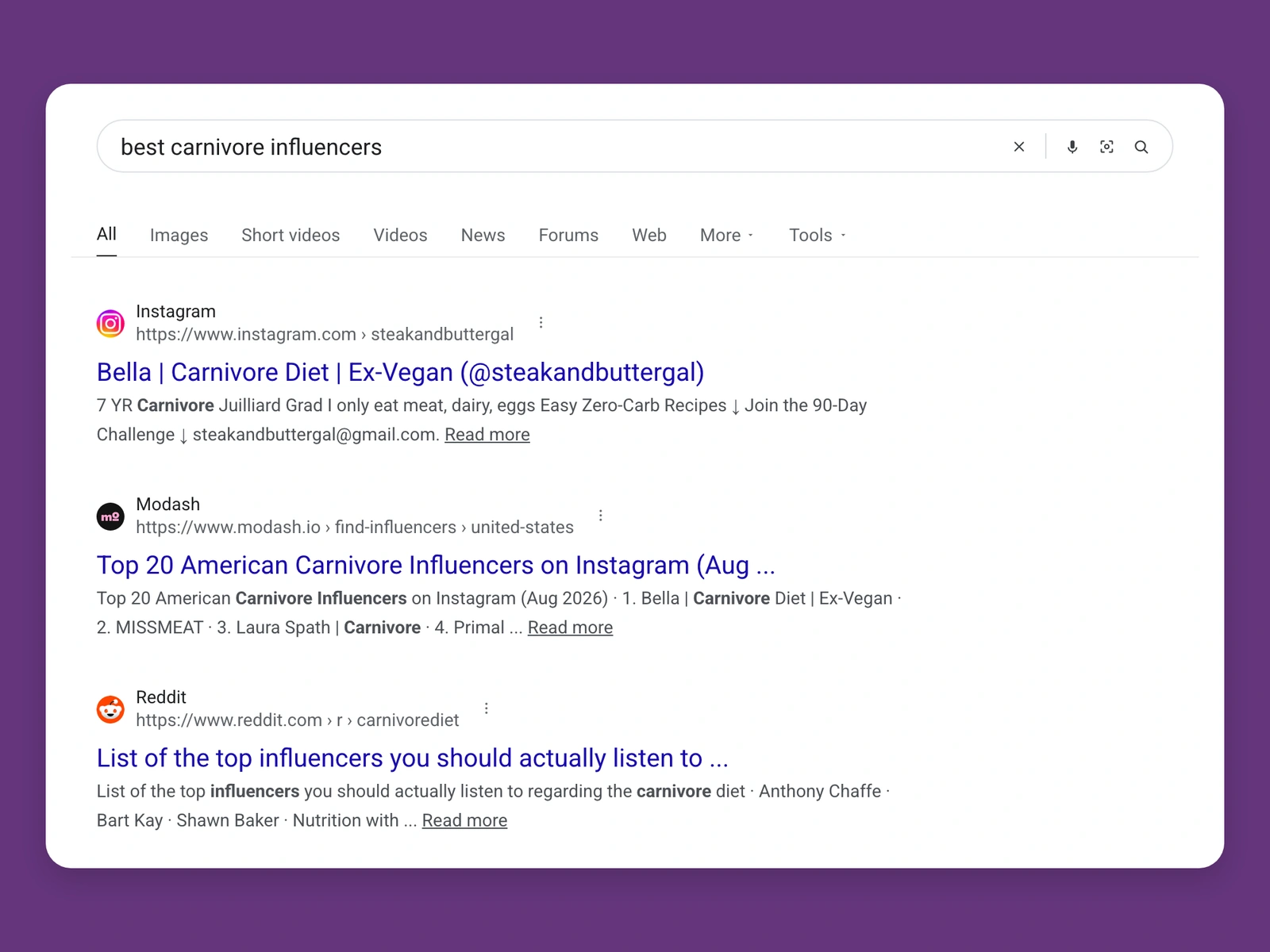Image resolution: width=1270 pixels, height=952 pixels.
Task: Switch to the Images tab
Action: click(x=179, y=235)
